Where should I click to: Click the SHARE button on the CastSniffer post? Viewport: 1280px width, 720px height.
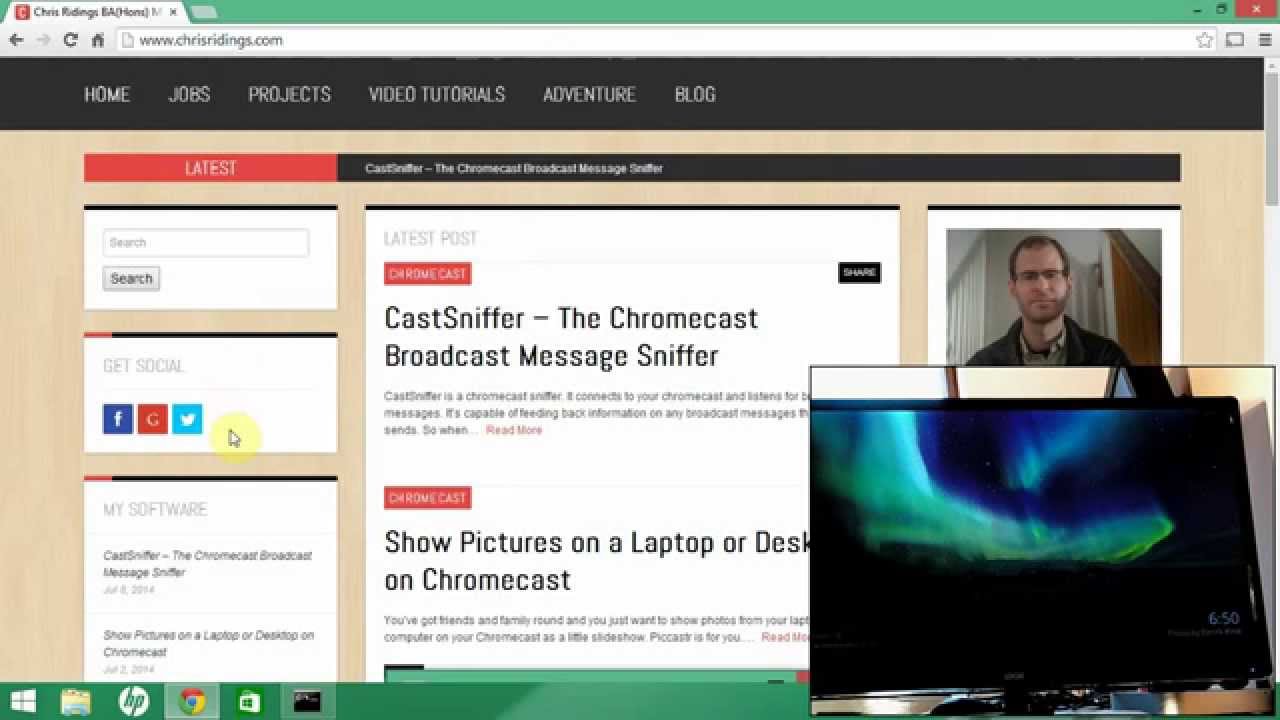(859, 272)
